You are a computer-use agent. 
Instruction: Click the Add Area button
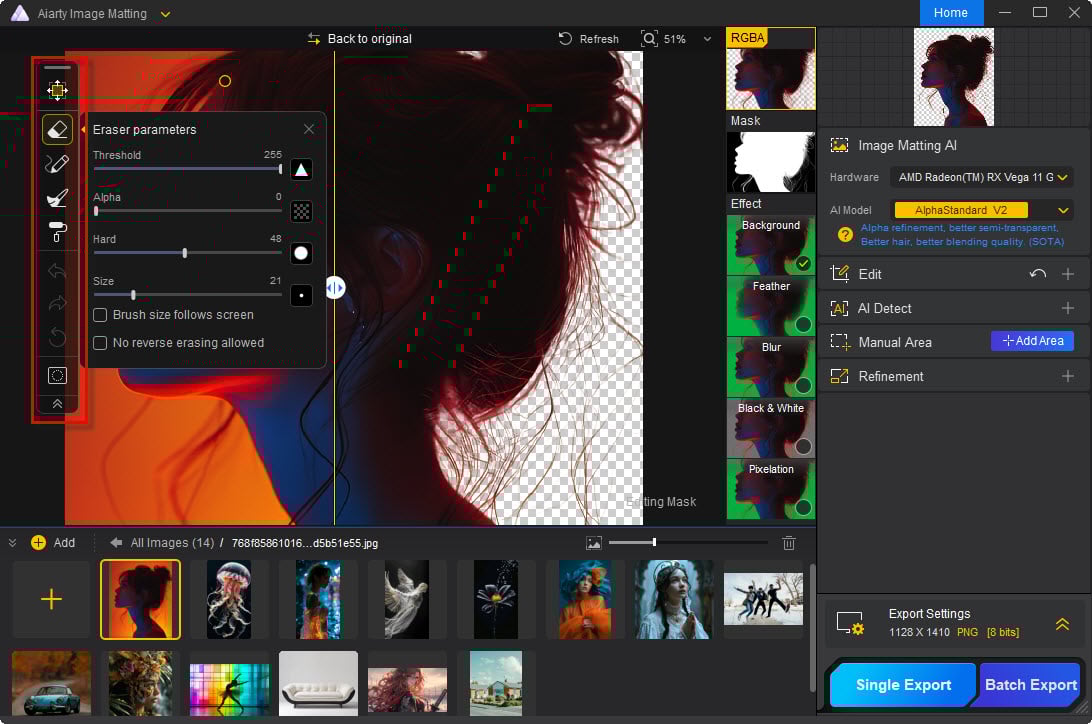click(x=1032, y=341)
